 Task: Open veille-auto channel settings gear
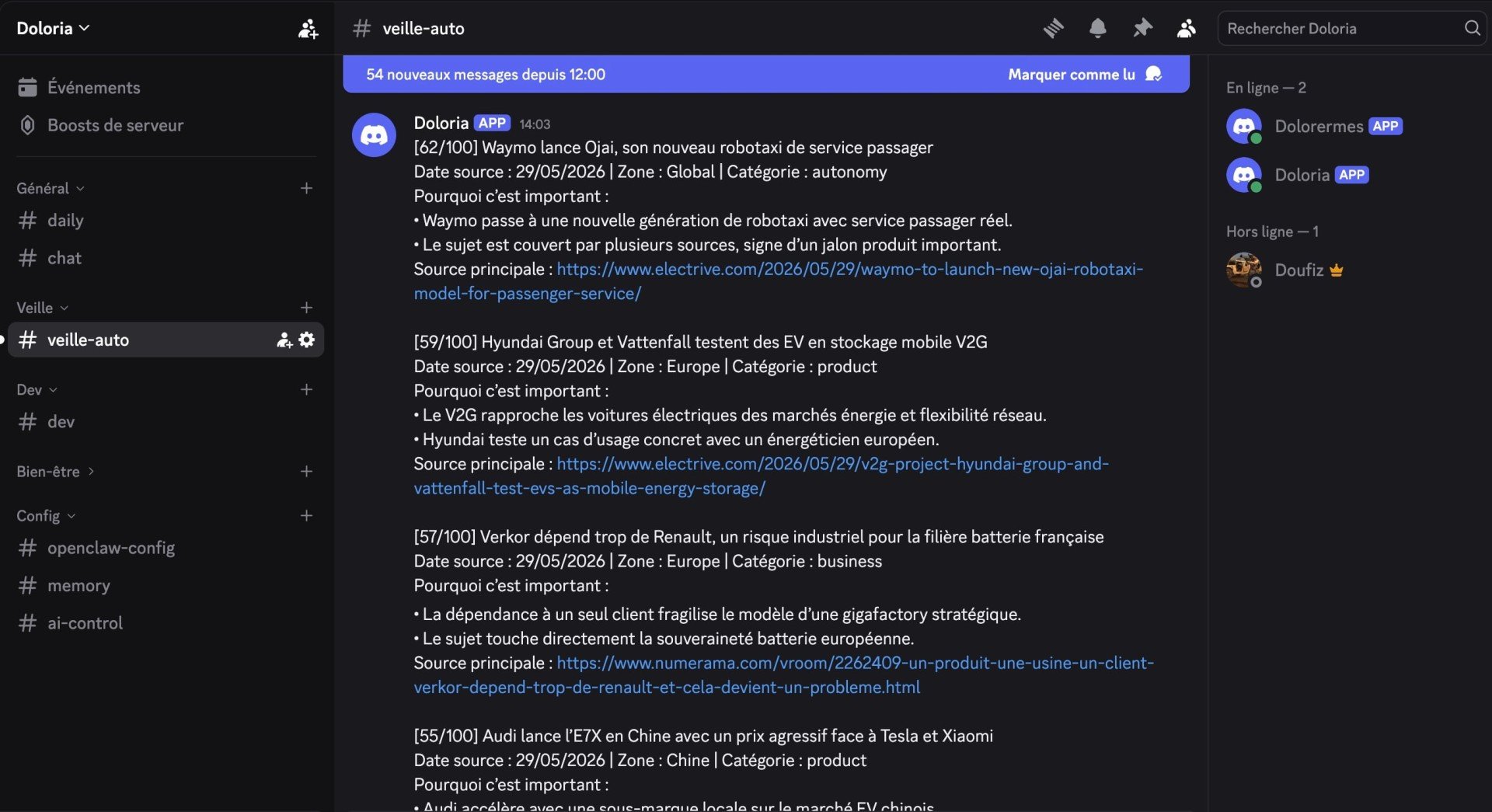click(307, 340)
